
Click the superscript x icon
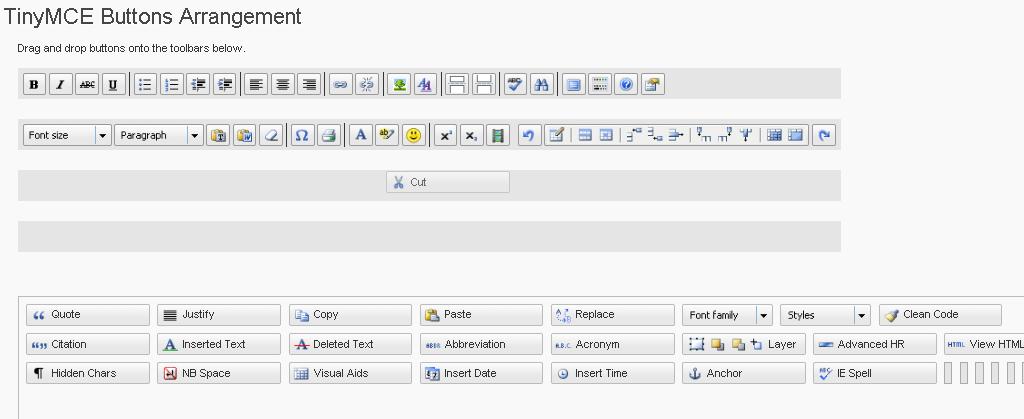[x=445, y=135]
